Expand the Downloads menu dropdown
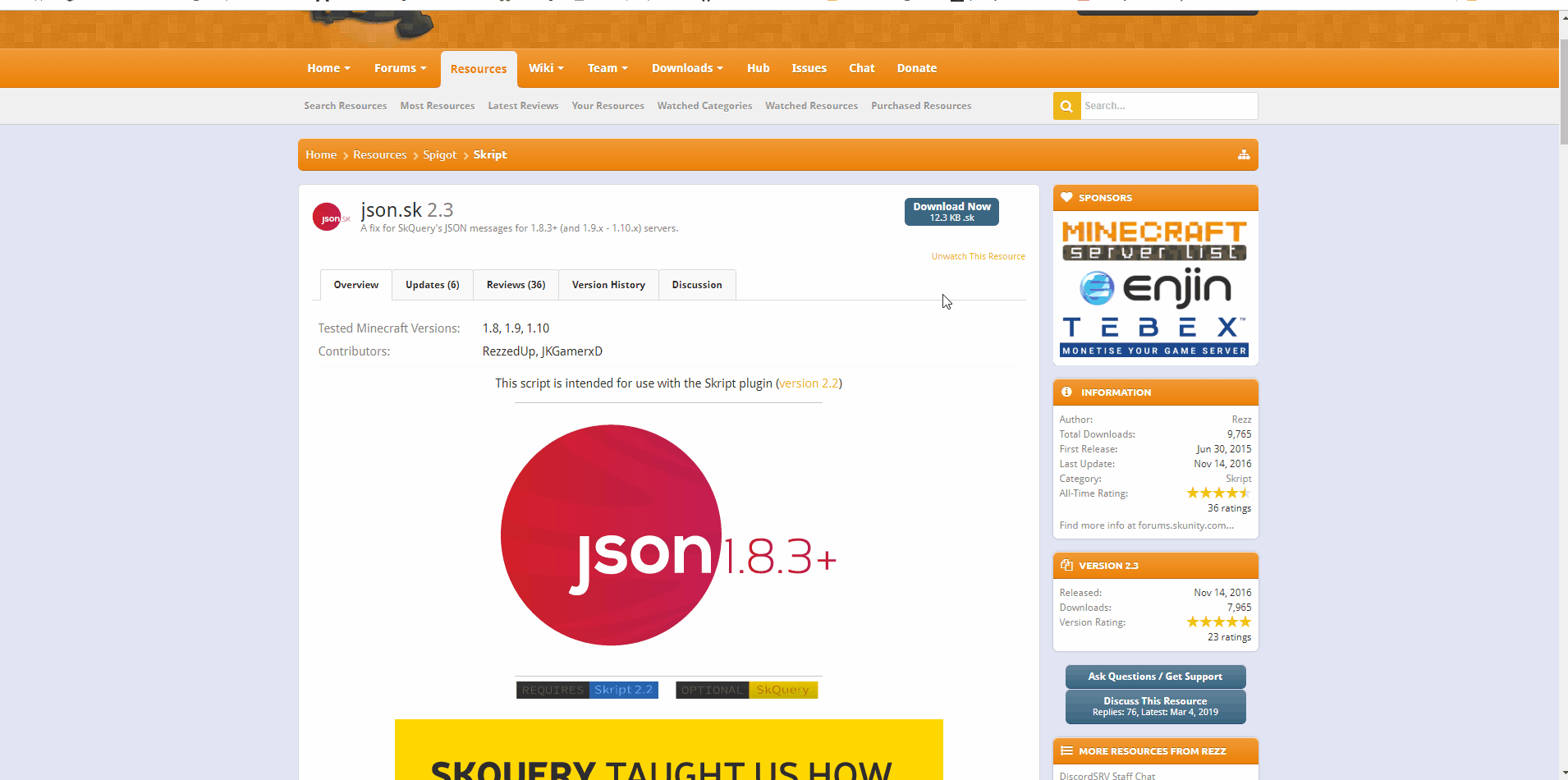Viewport: 1568px width, 780px height. coord(687,68)
